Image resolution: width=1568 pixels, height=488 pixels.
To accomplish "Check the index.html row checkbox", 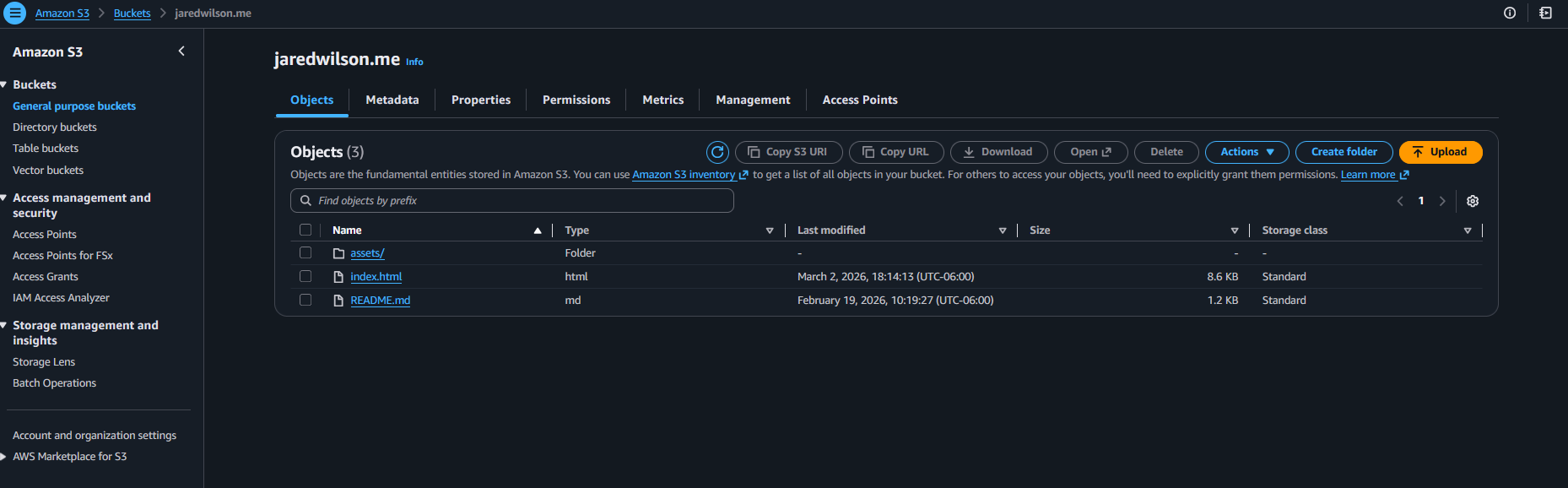I will click(x=305, y=276).
